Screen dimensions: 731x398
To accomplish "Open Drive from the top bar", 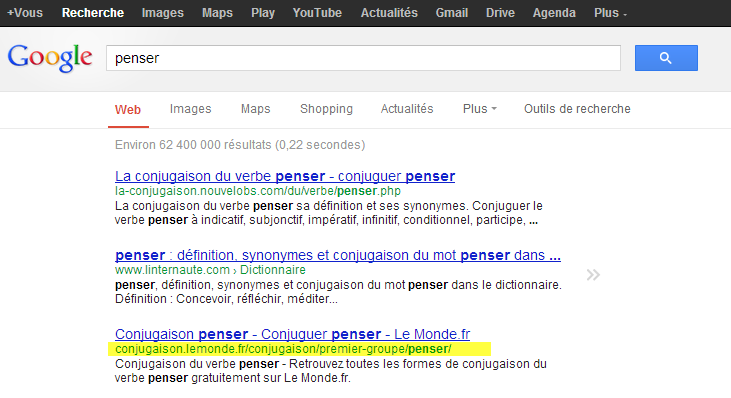I will click(500, 13).
